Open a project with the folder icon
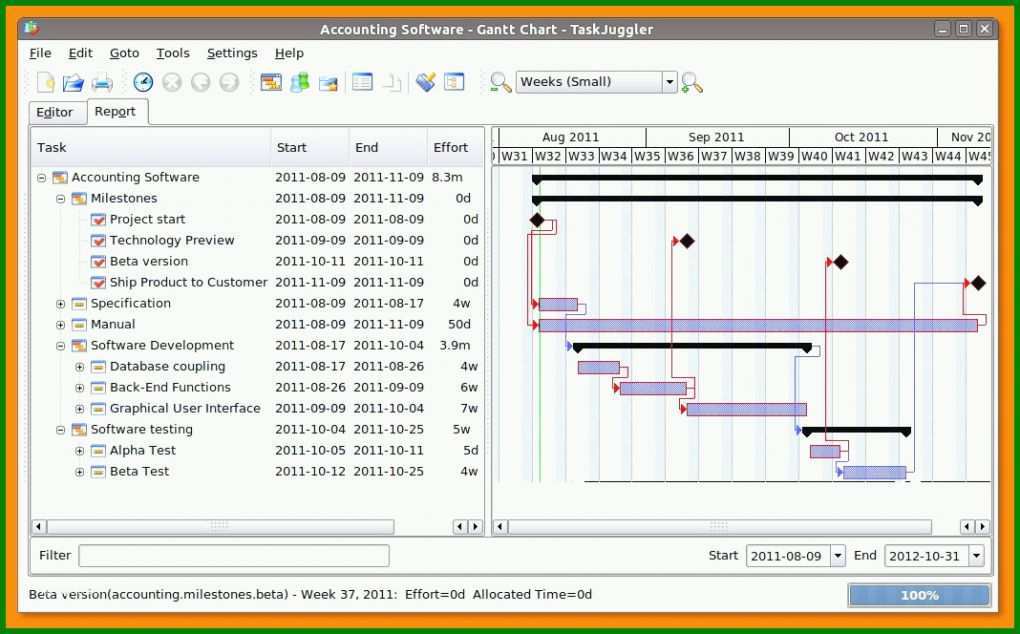Screen dimensions: 1020x634 (74, 83)
